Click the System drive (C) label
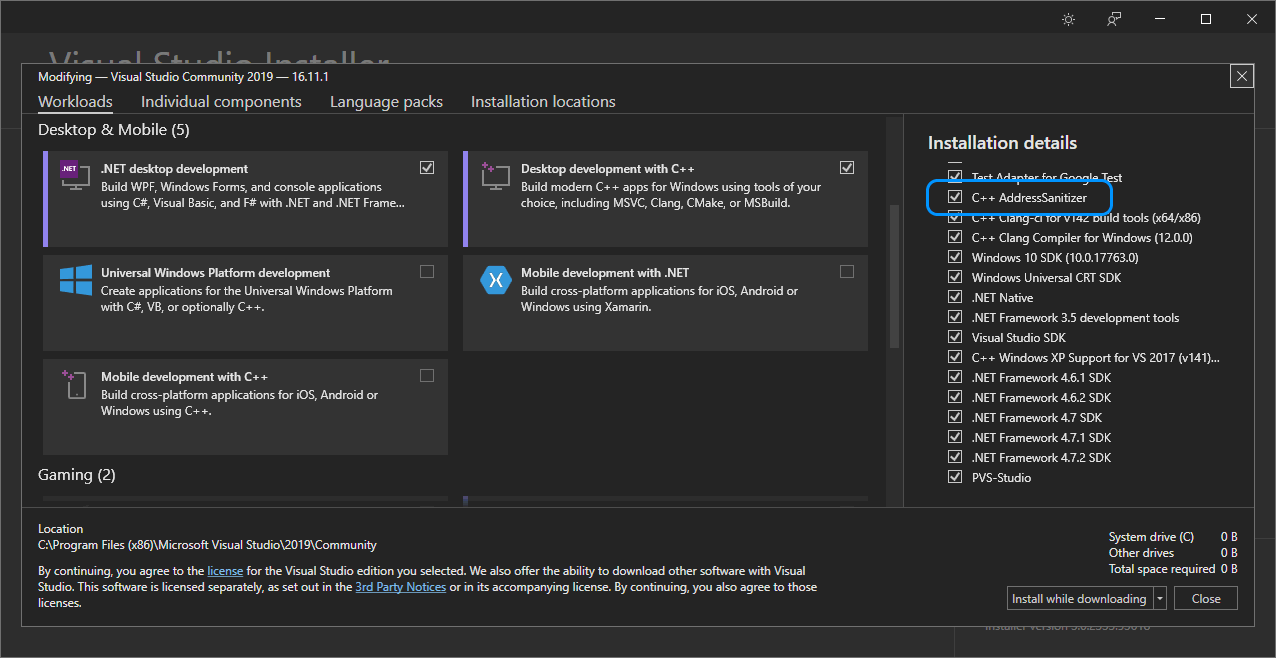 click(x=1151, y=537)
